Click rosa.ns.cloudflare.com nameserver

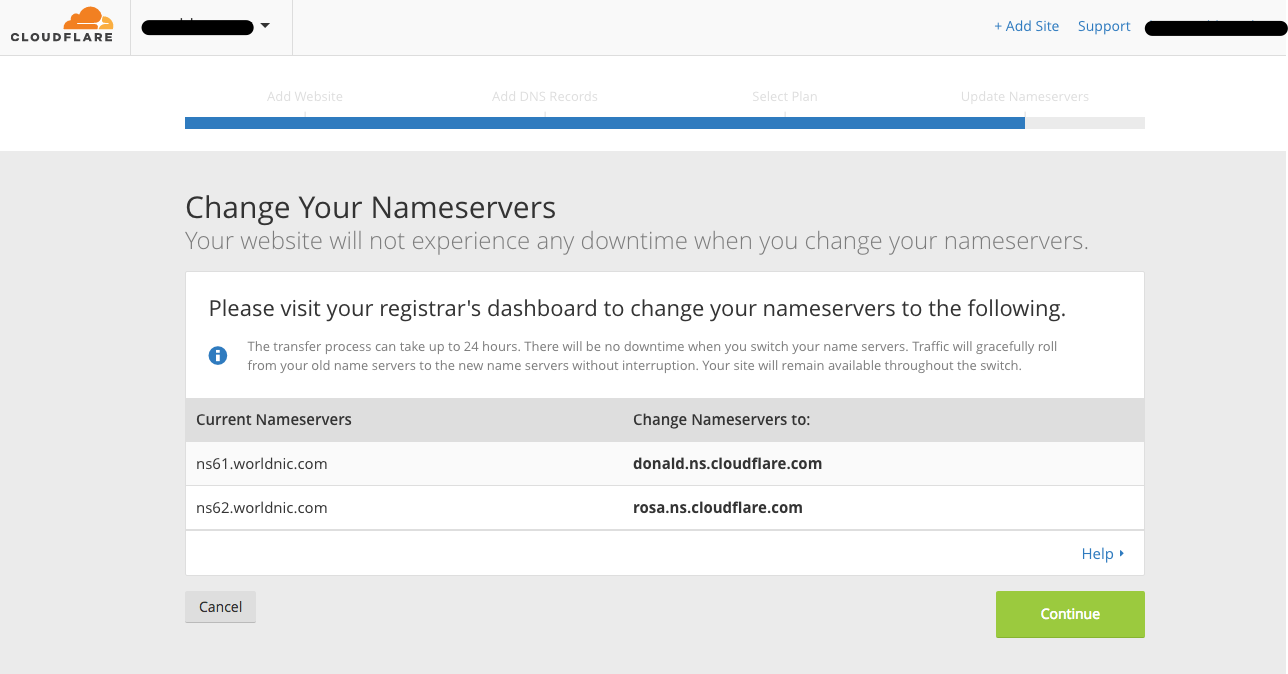718,508
